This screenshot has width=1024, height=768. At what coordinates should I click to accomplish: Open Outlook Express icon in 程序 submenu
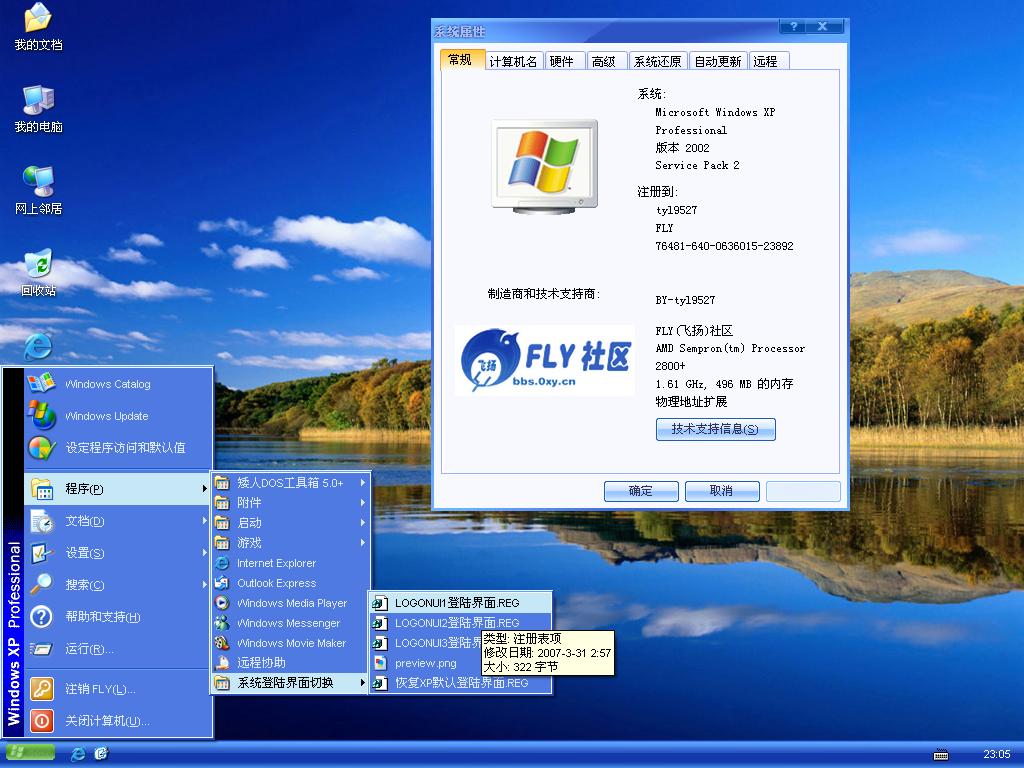223,583
